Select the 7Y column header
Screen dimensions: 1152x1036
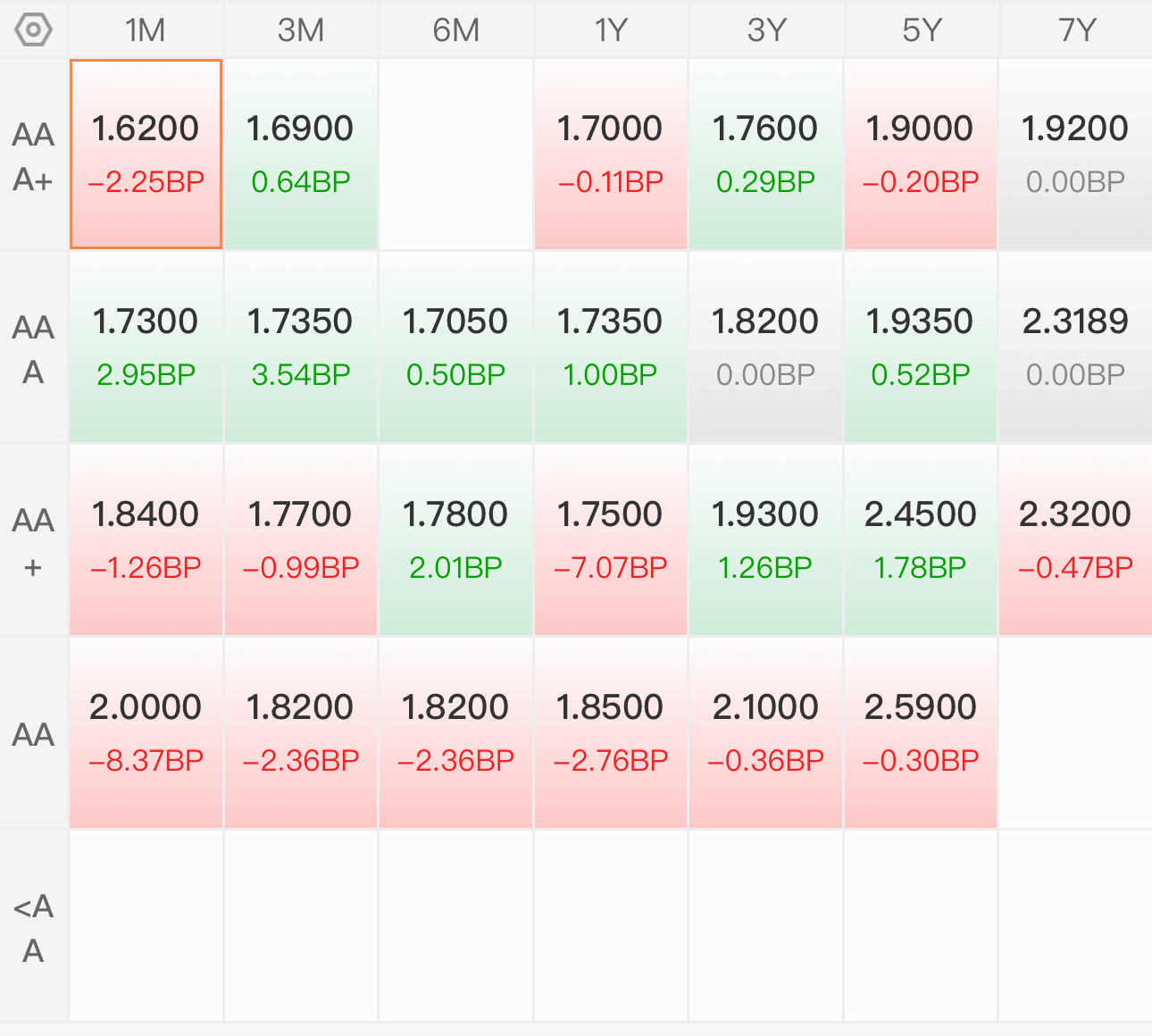1076,29
